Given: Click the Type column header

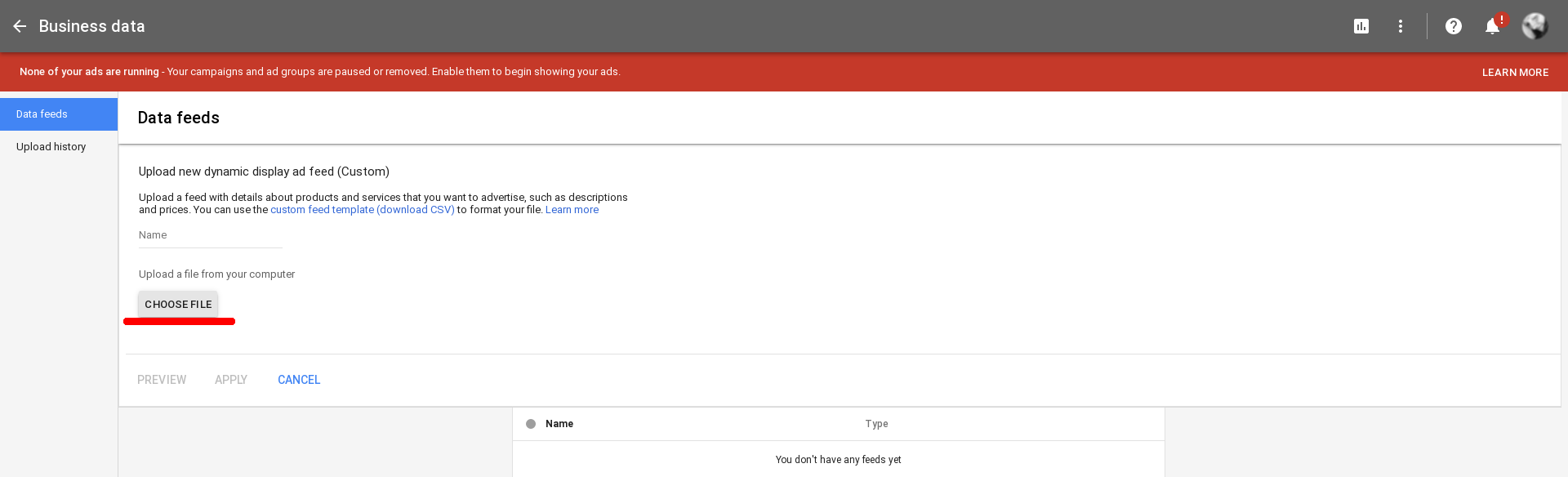Looking at the screenshot, I should pyautogui.click(x=876, y=424).
